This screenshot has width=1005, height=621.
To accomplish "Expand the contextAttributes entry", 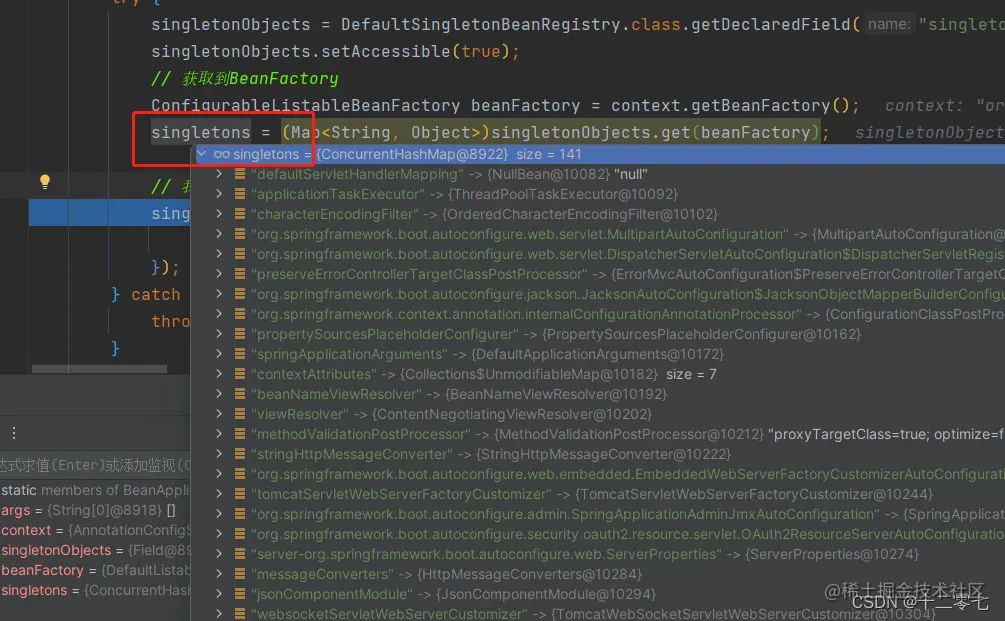I will coord(219,374).
